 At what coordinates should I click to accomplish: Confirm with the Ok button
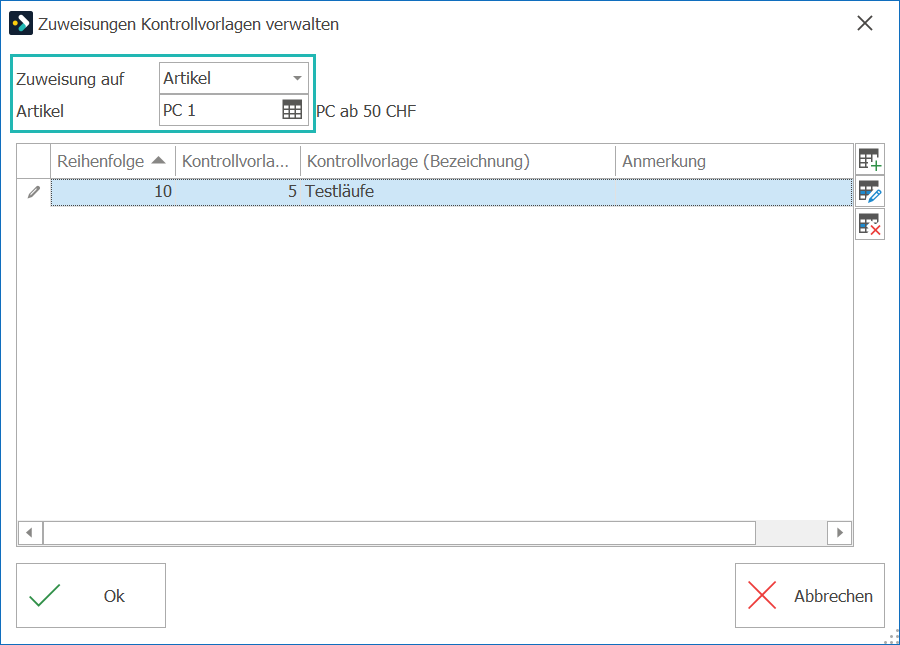coord(91,596)
